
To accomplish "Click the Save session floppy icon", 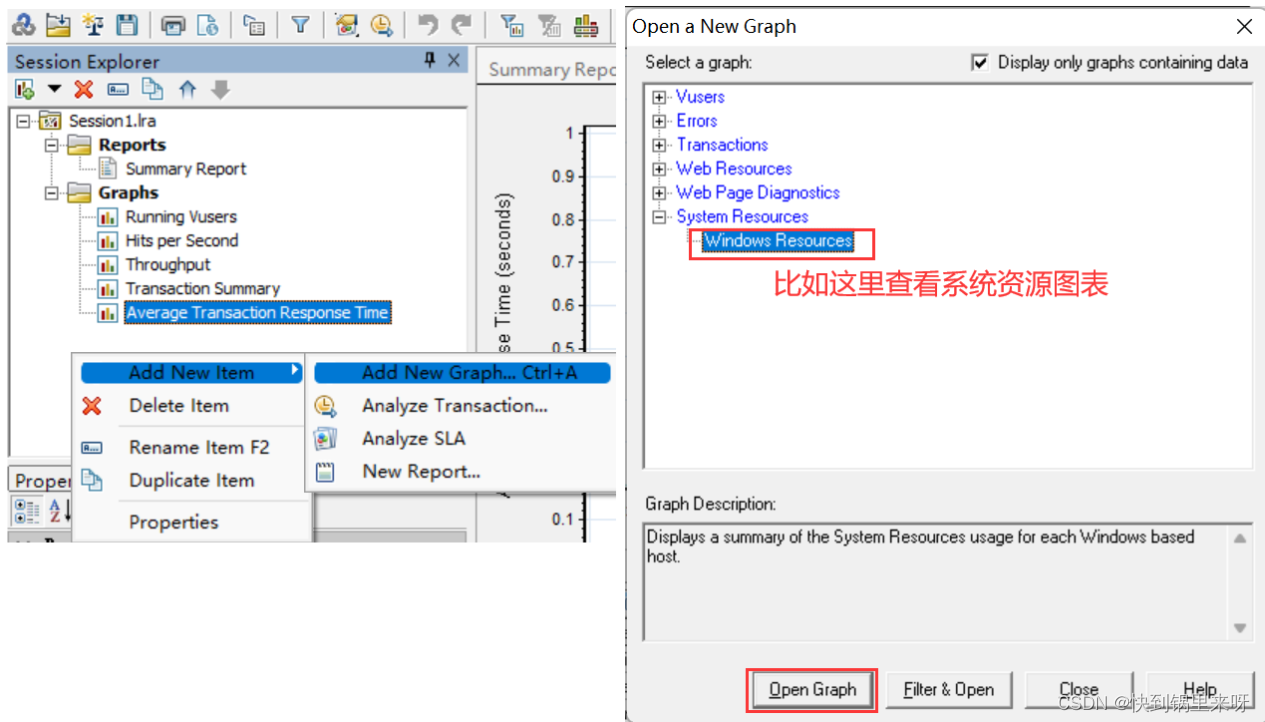I will [127, 25].
